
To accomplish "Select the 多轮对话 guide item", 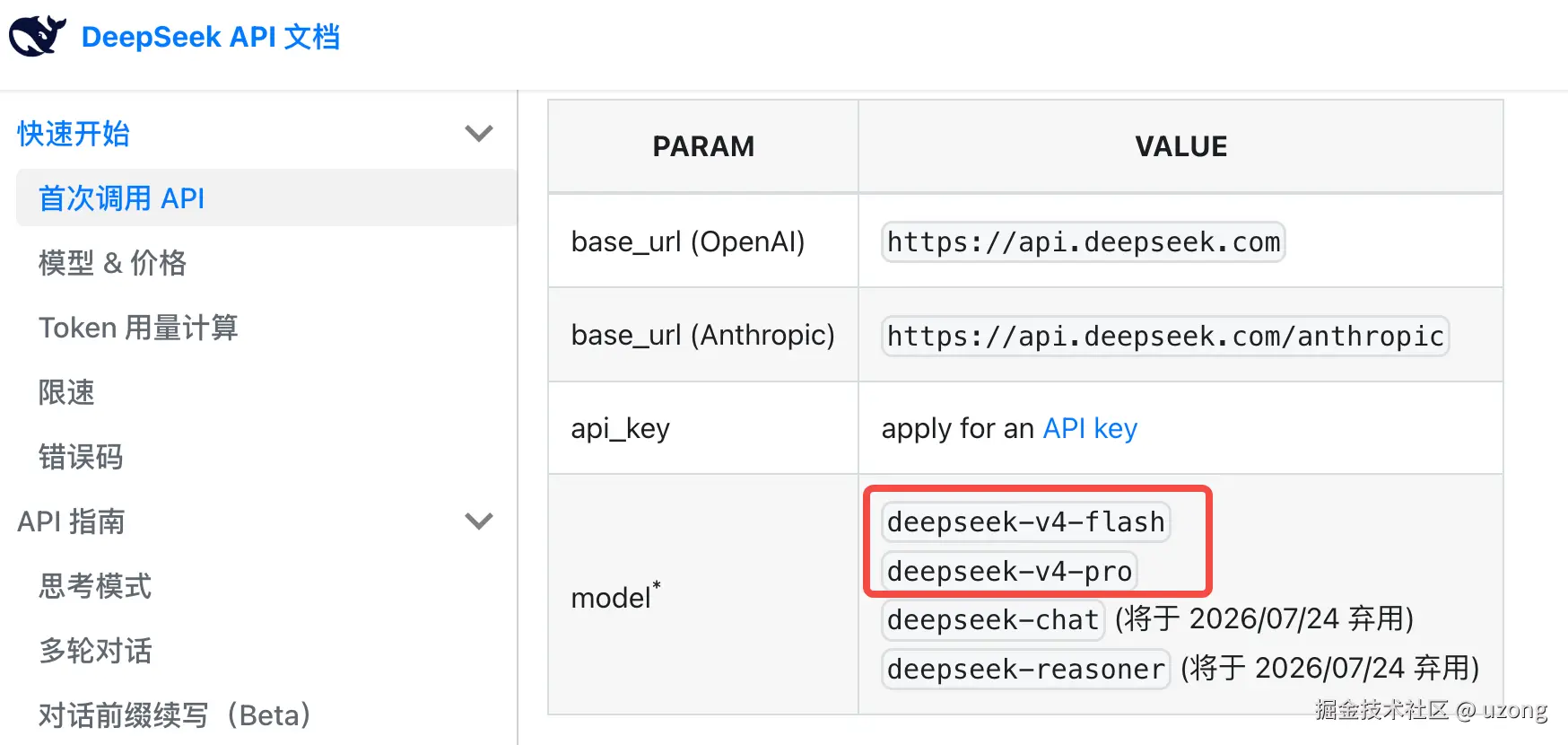I will coord(95,651).
